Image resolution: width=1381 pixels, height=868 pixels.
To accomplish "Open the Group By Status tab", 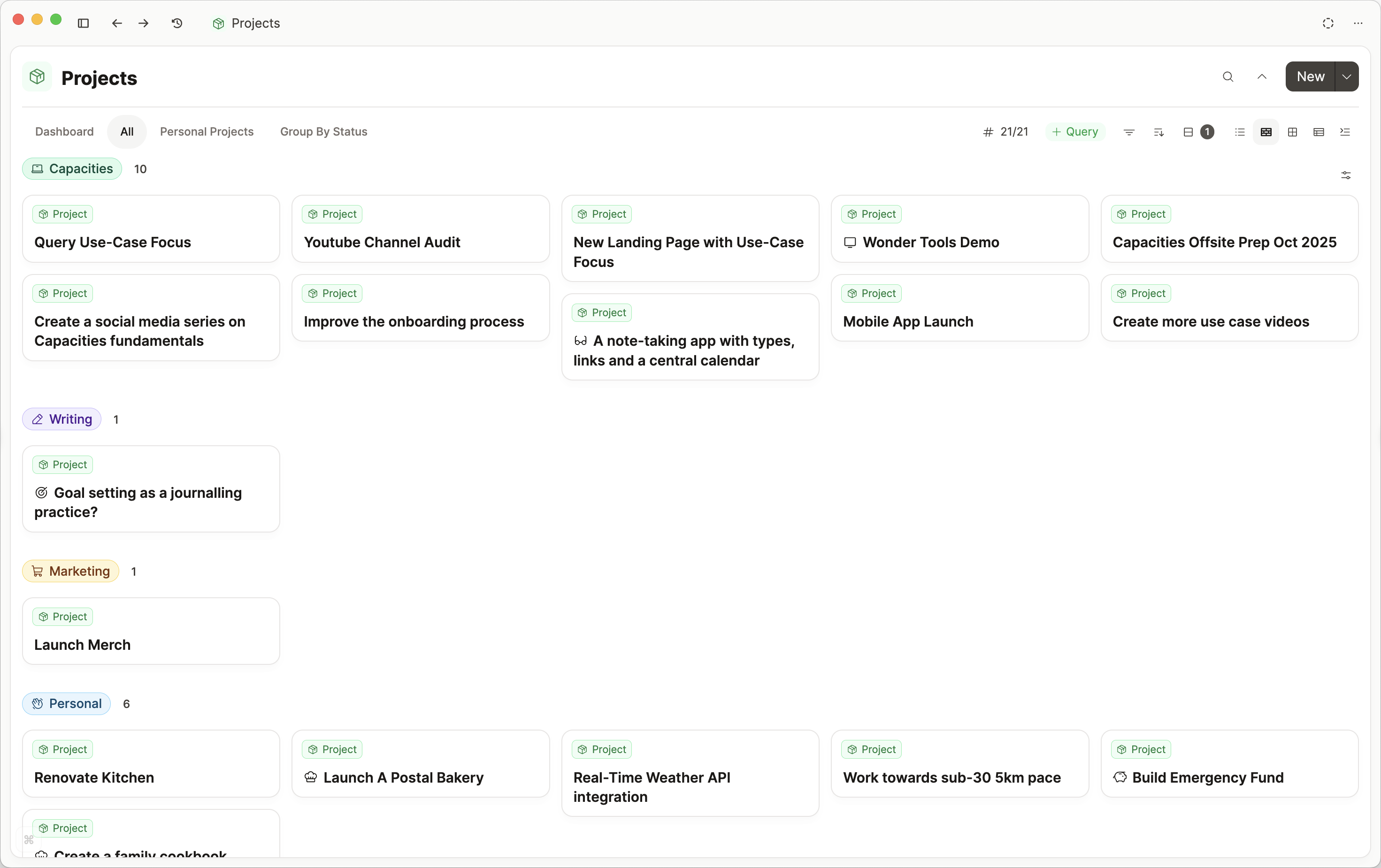I will (323, 132).
